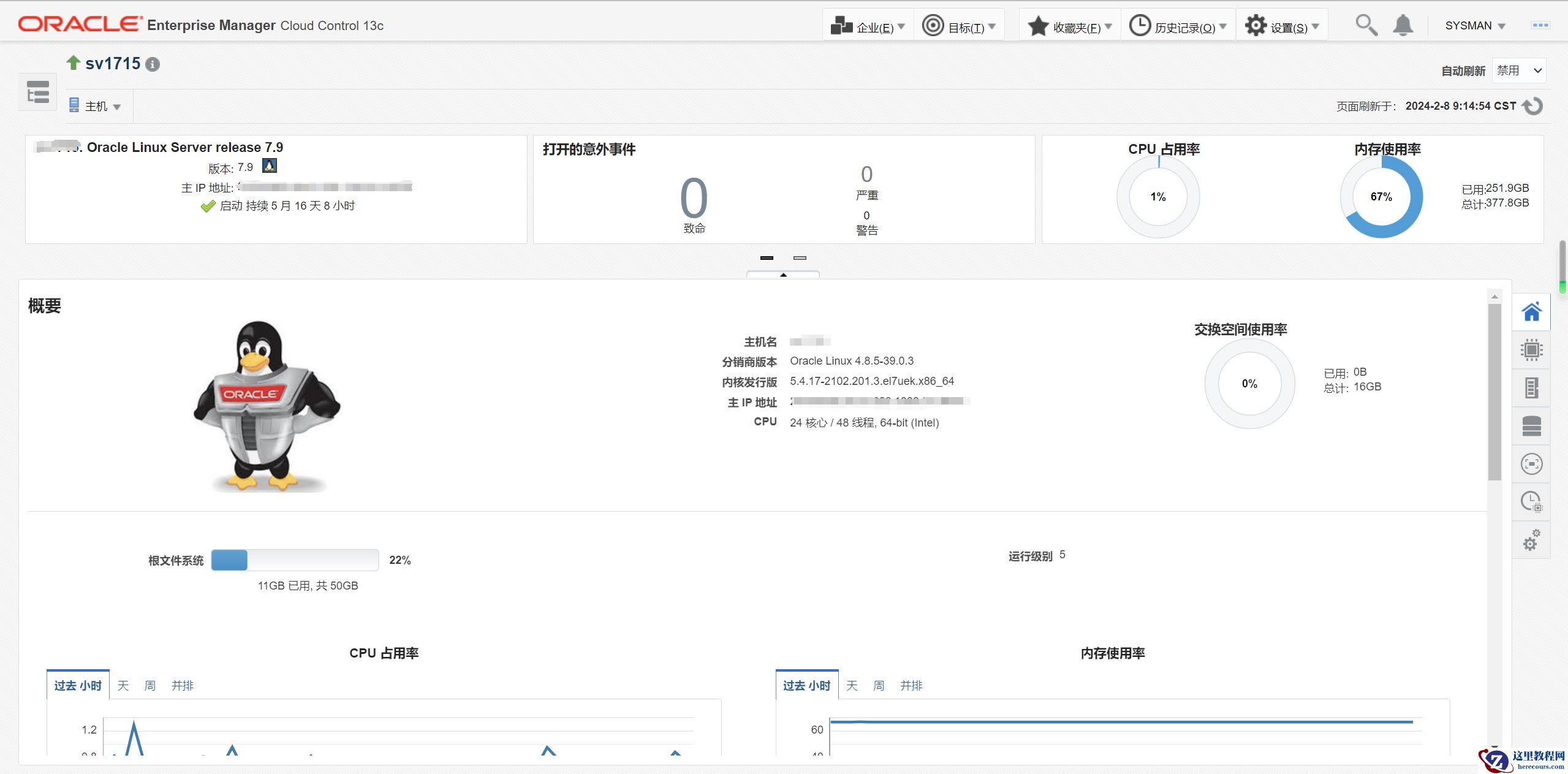Click the info icon beside sv1715

point(153,64)
